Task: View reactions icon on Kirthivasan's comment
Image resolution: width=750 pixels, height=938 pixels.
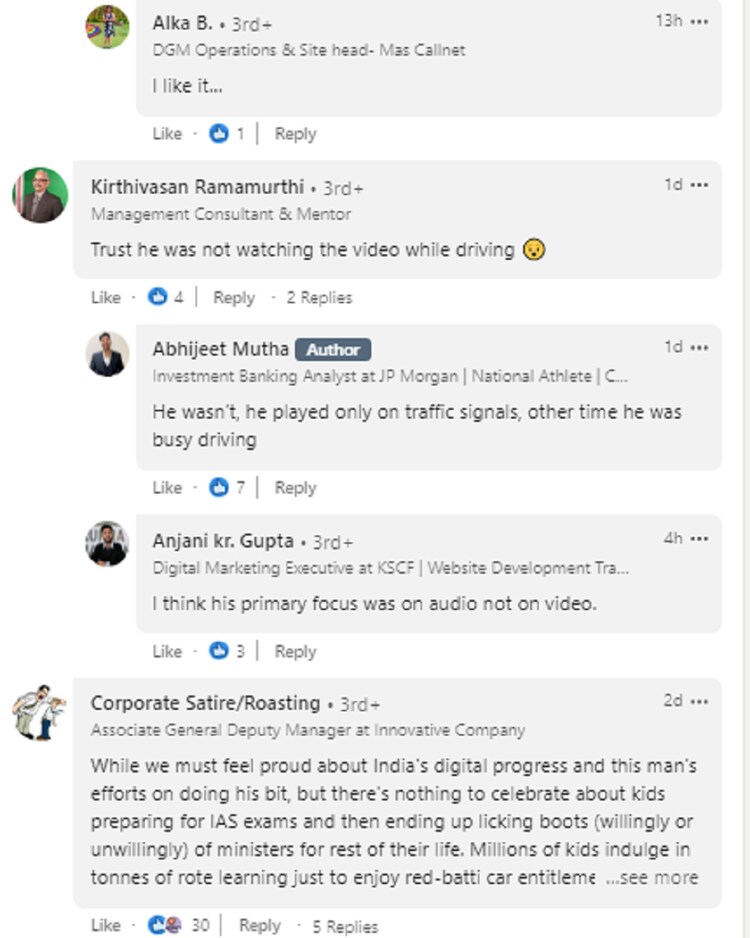Action: click(157, 297)
